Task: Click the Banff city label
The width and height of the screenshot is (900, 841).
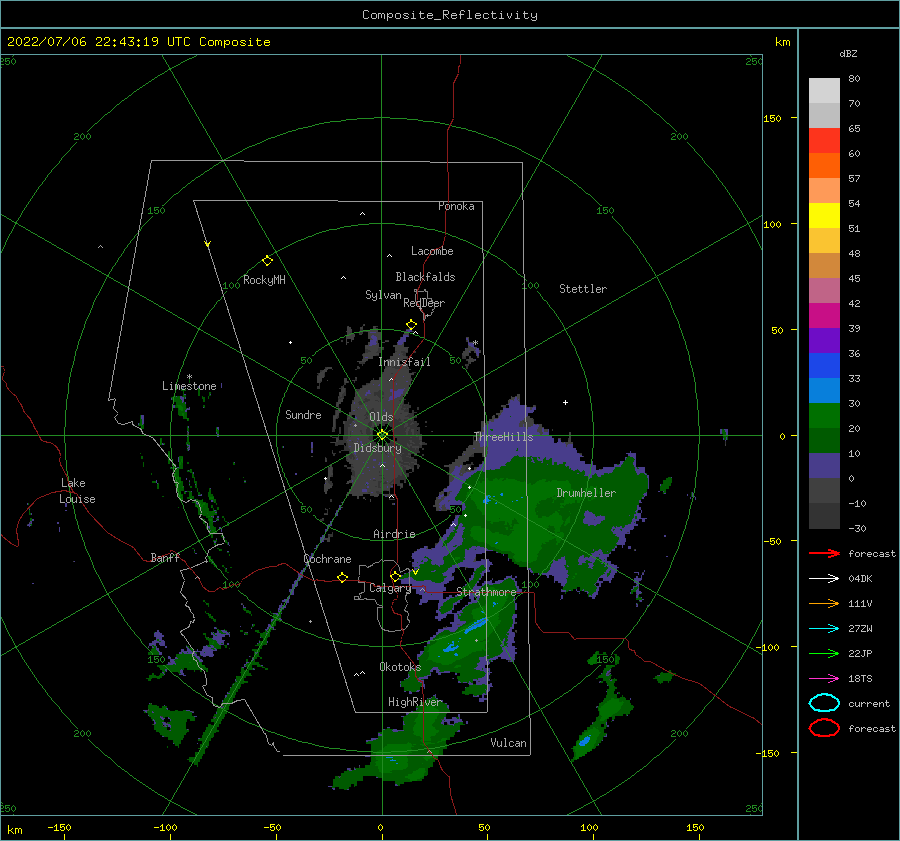Action: coord(165,557)
